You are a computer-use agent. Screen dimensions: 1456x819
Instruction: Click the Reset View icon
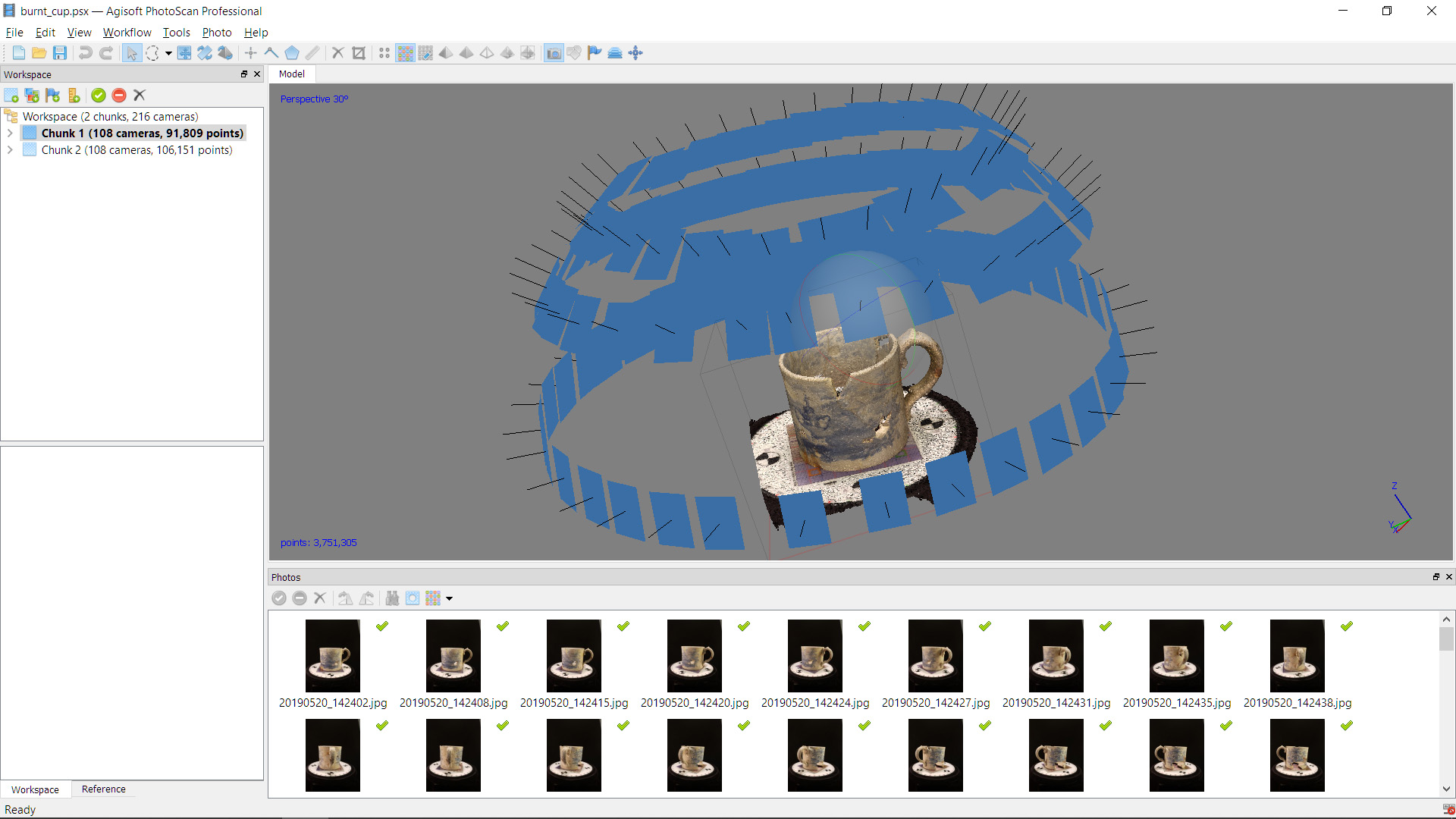point(635,53)
